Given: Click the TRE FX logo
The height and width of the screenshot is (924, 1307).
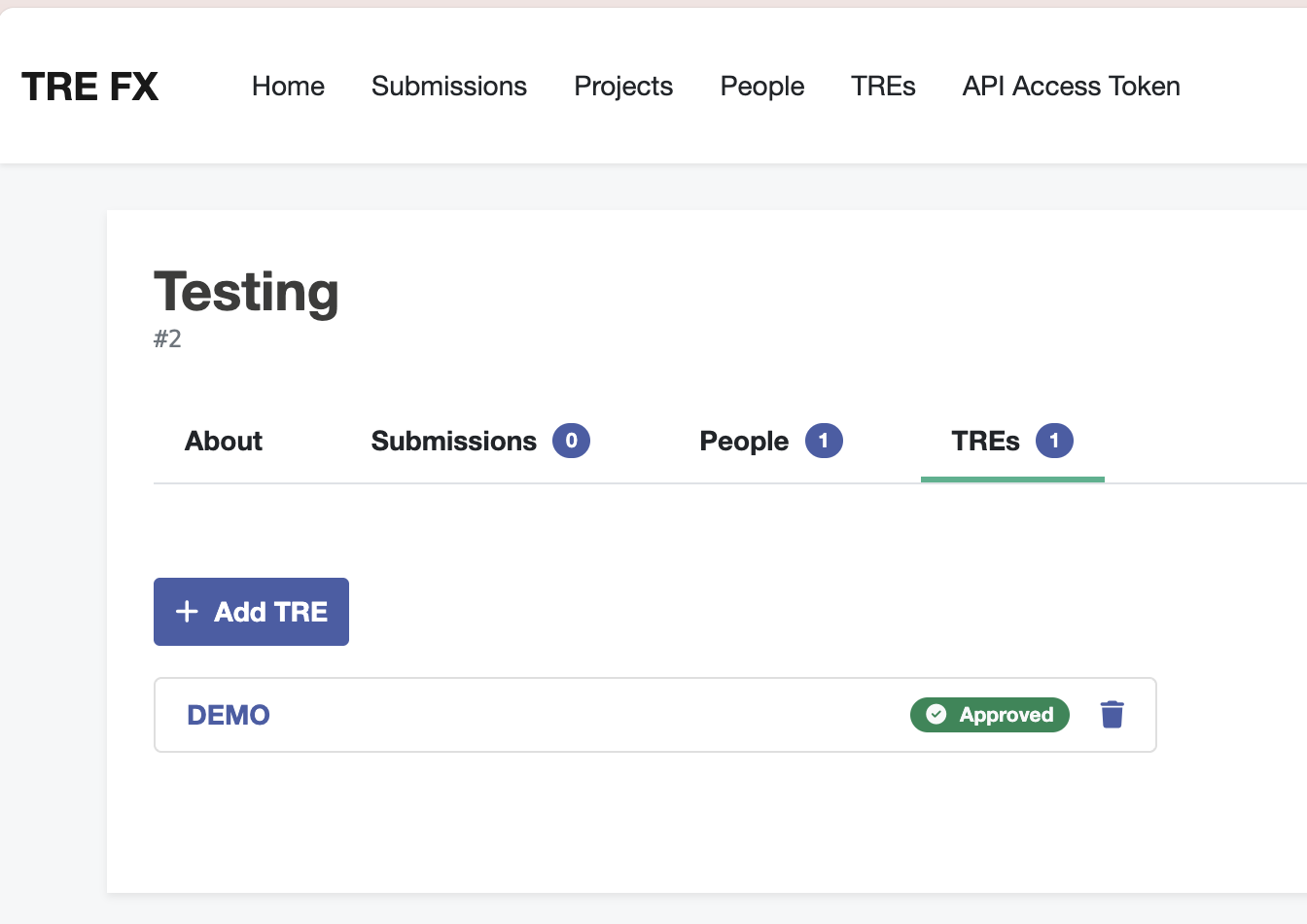Looking at the screenshot, I should tap(89, 87).
